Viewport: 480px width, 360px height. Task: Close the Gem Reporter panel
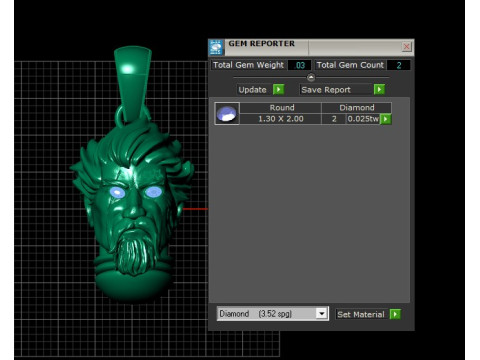(406, 47)
